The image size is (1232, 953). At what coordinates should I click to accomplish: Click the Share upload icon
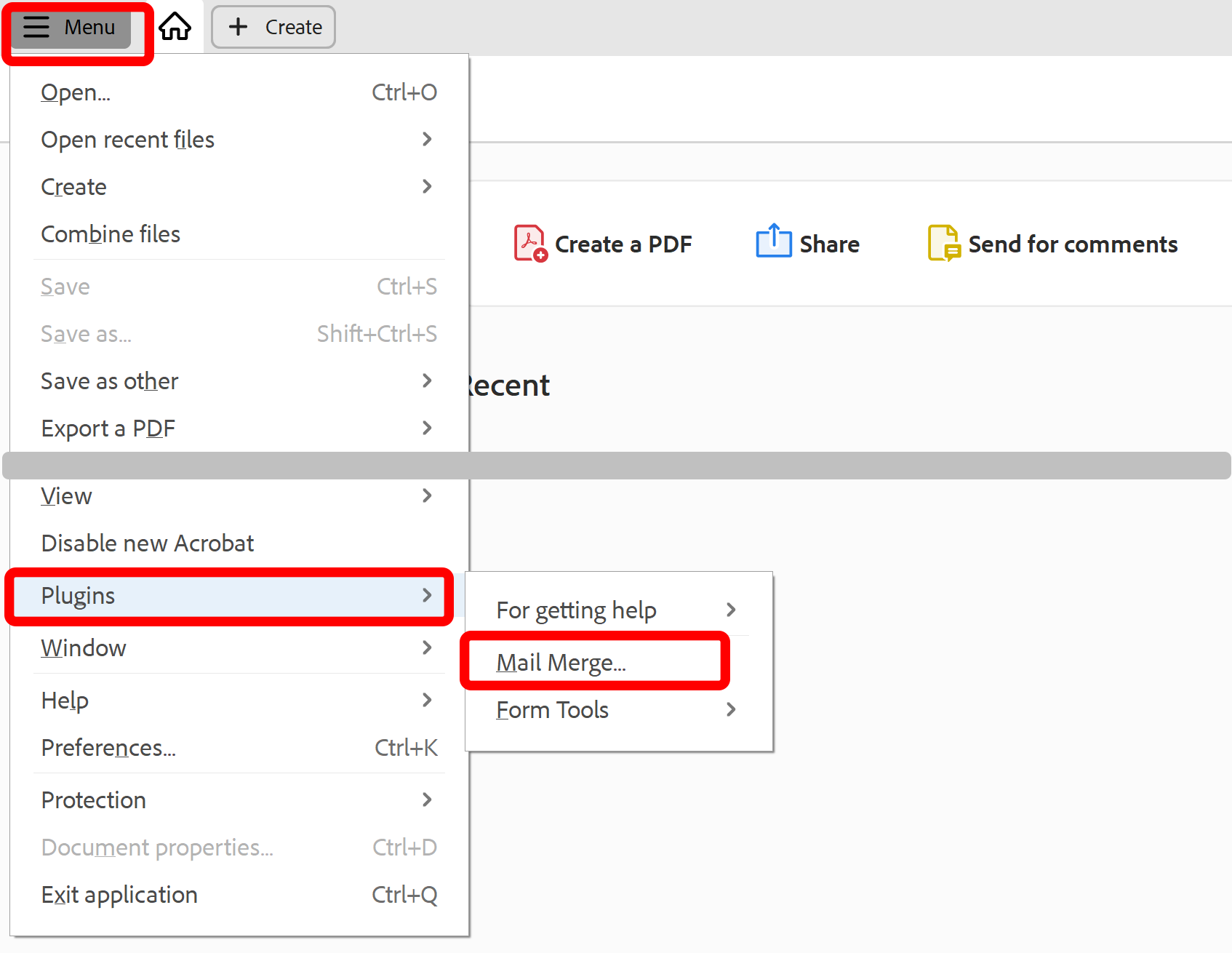(774, 241)
